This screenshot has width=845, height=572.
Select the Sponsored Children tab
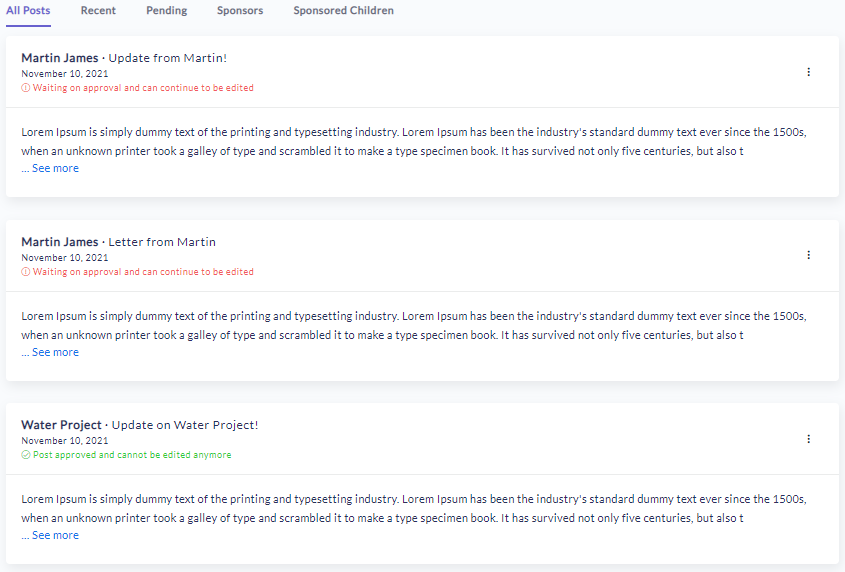[x=343, y=11]
